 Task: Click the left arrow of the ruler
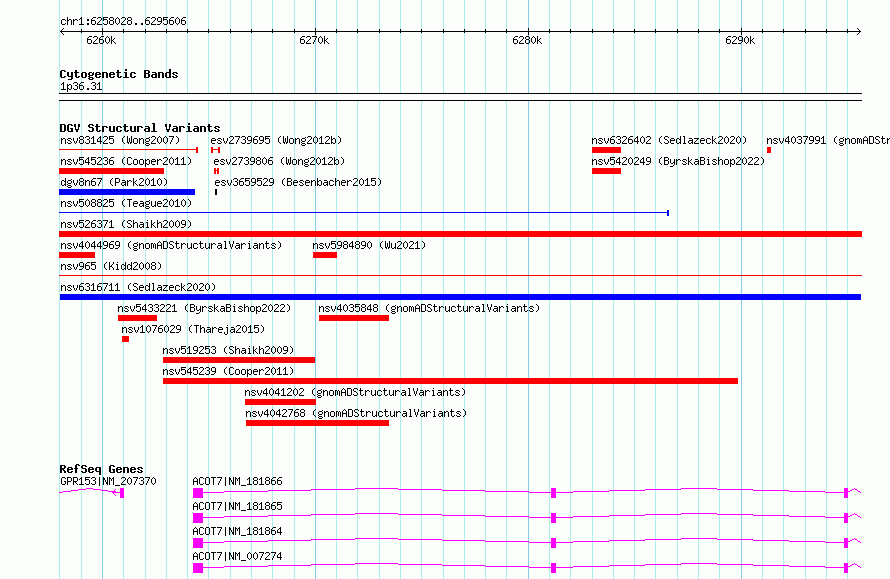(62, 31)
